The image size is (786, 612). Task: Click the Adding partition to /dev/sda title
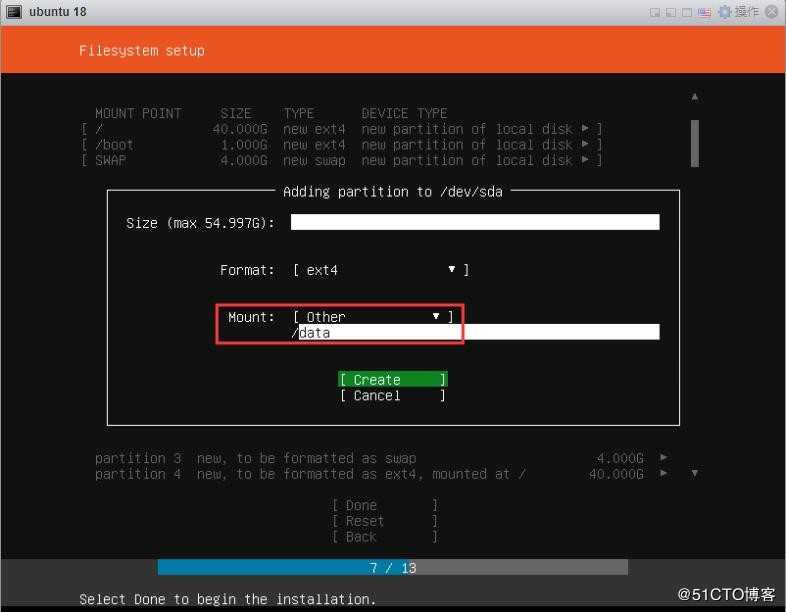pos(392,191)
